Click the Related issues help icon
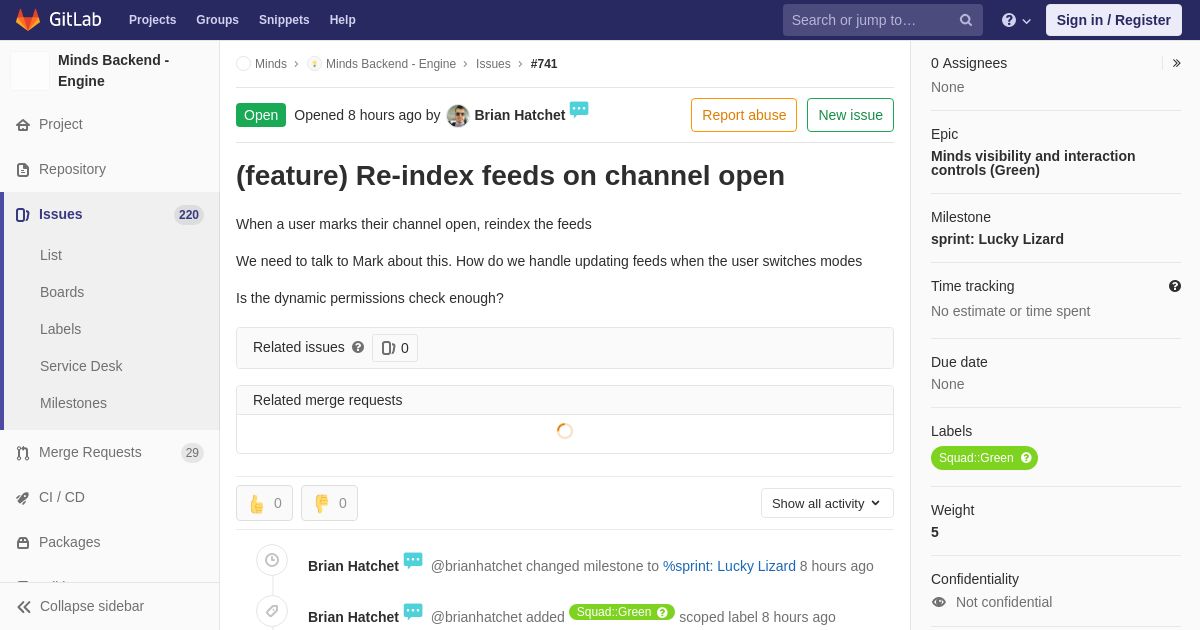 (x=358, y=347)
